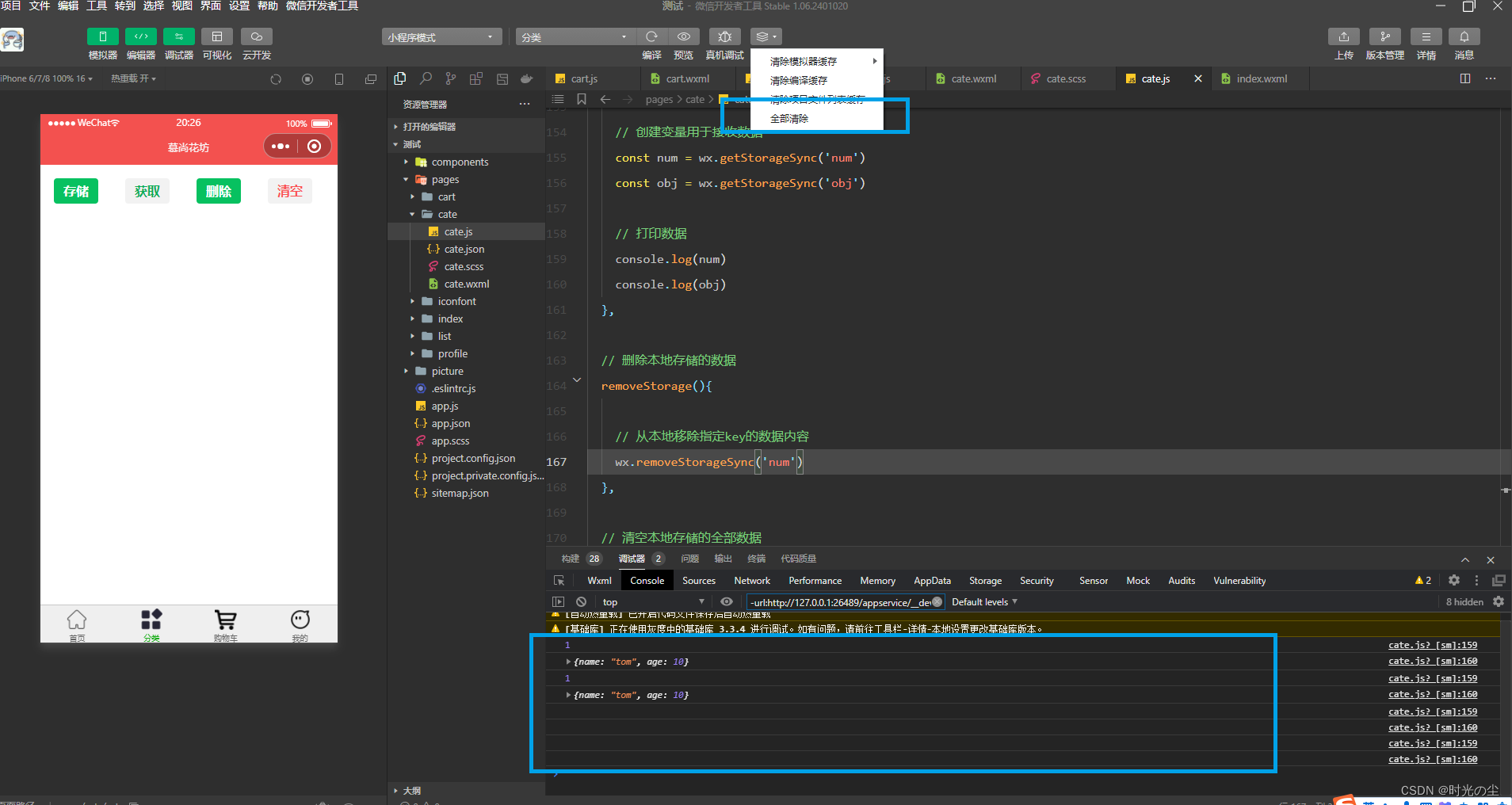Click the compile refresh icon
The image size is (1512, 805).
(651, 36)
